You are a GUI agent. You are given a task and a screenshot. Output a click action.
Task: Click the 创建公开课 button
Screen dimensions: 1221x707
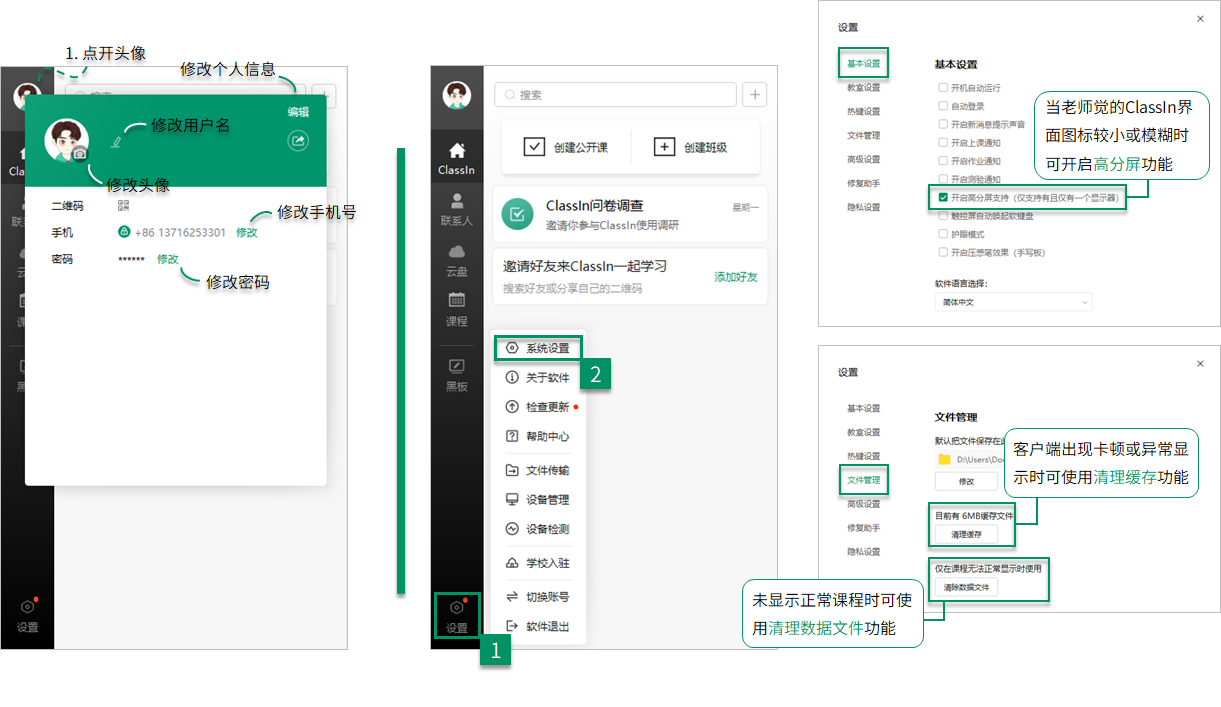click(x=566, y=147)
